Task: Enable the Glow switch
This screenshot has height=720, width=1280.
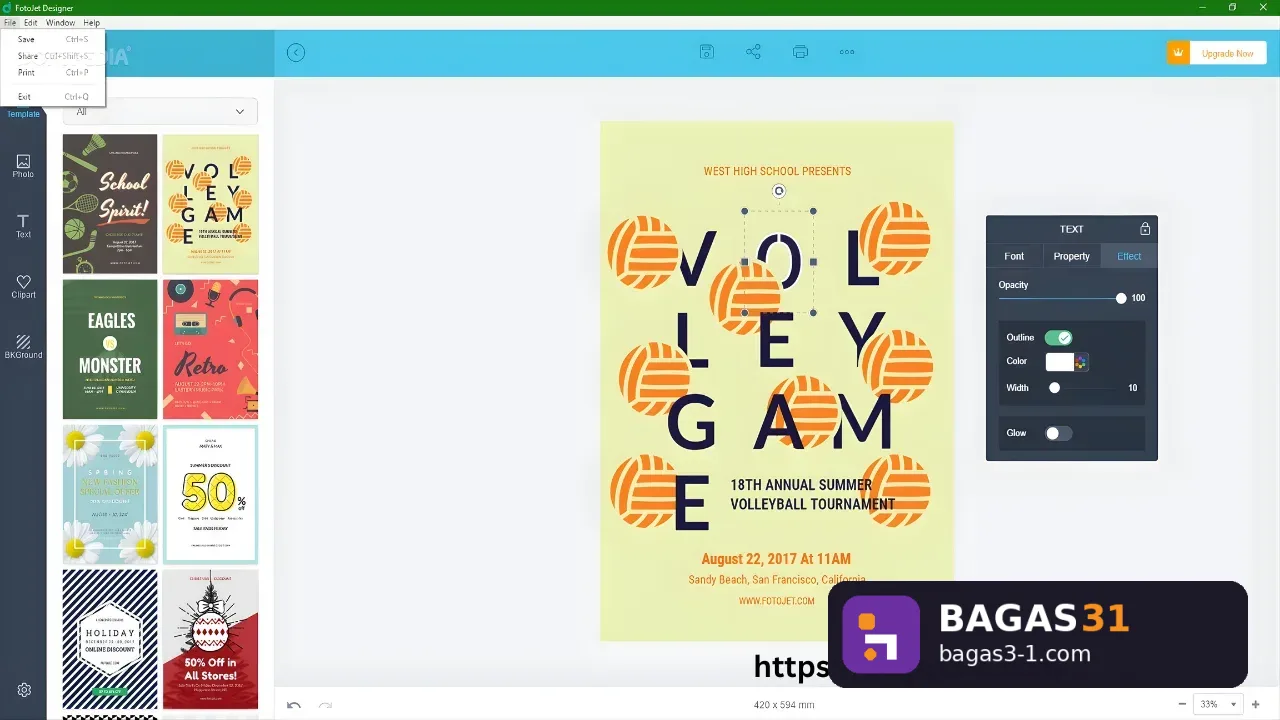Action: click(1058, 433)
